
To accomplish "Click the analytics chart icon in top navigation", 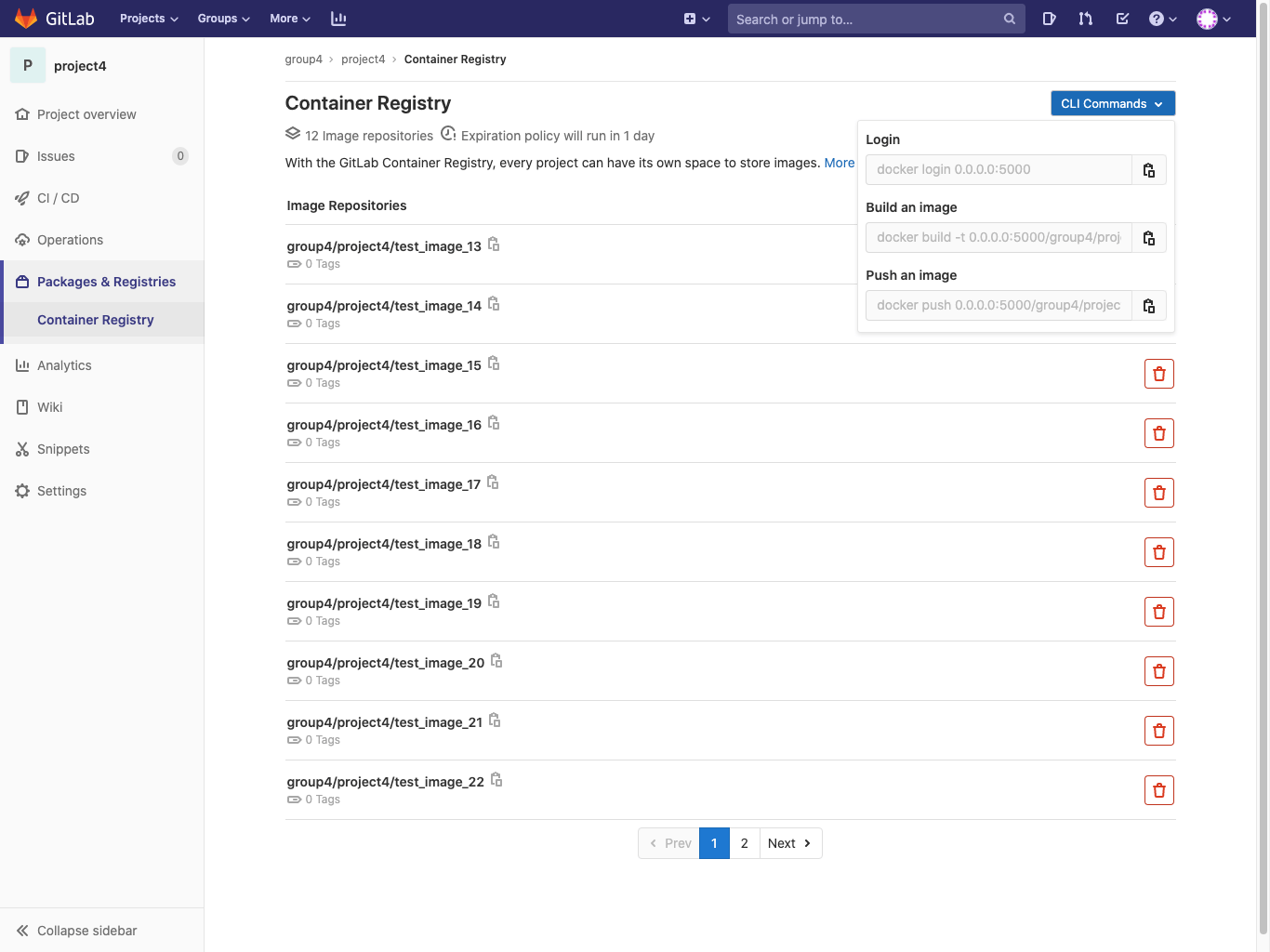I will (338, 19).
